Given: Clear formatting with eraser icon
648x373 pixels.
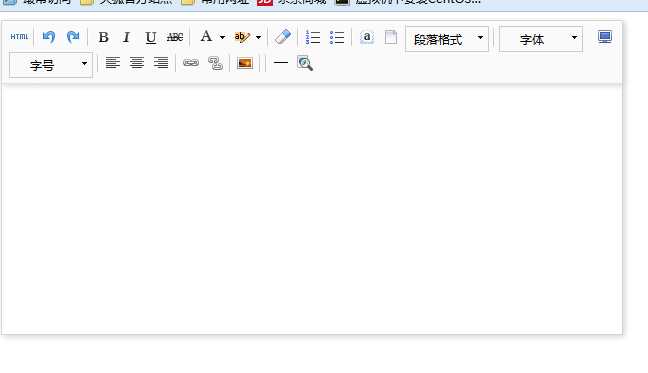Looking at the screenshot, I should click(283, 37).
